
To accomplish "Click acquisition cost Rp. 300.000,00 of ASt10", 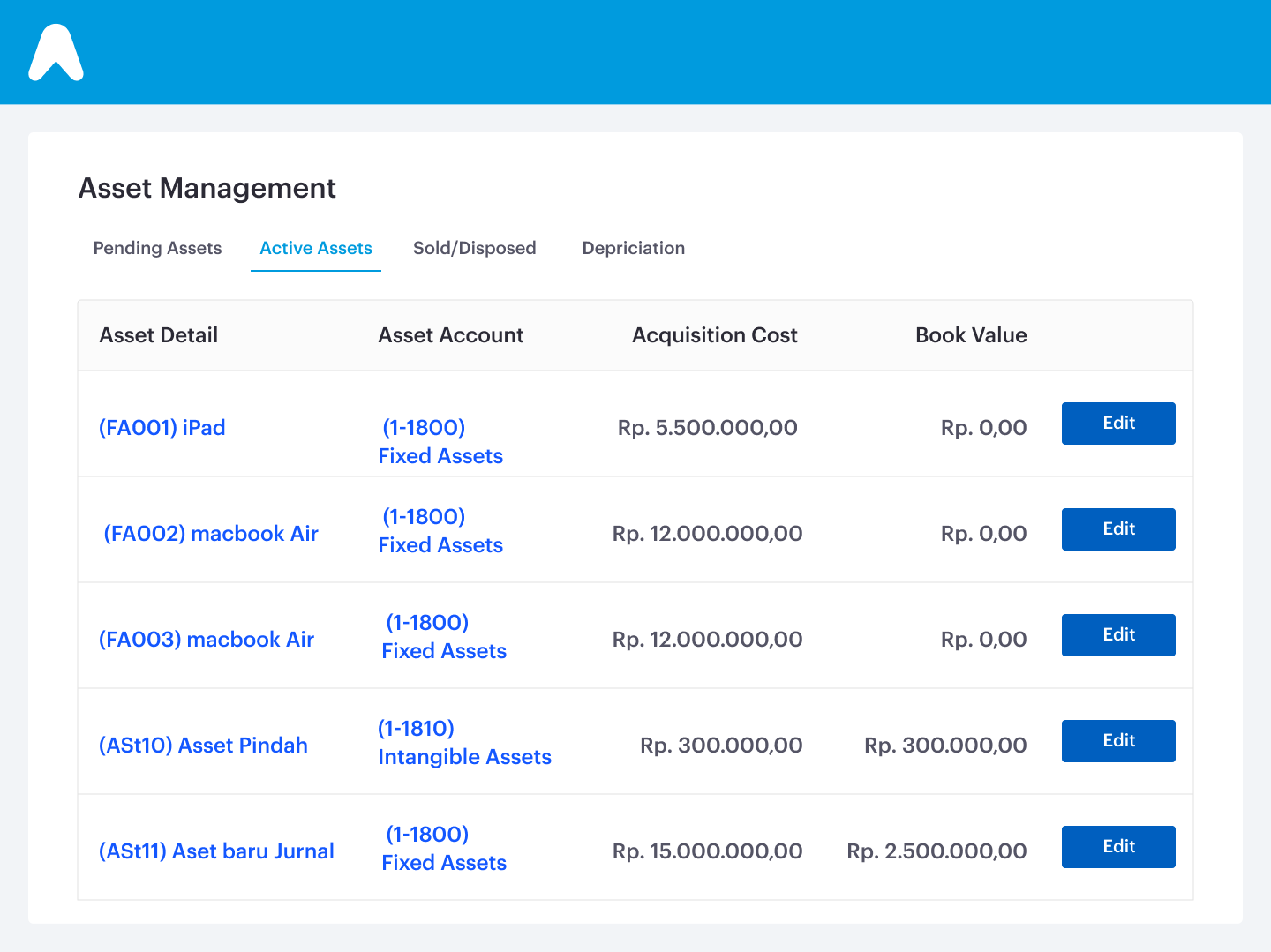I will point(721,746).
